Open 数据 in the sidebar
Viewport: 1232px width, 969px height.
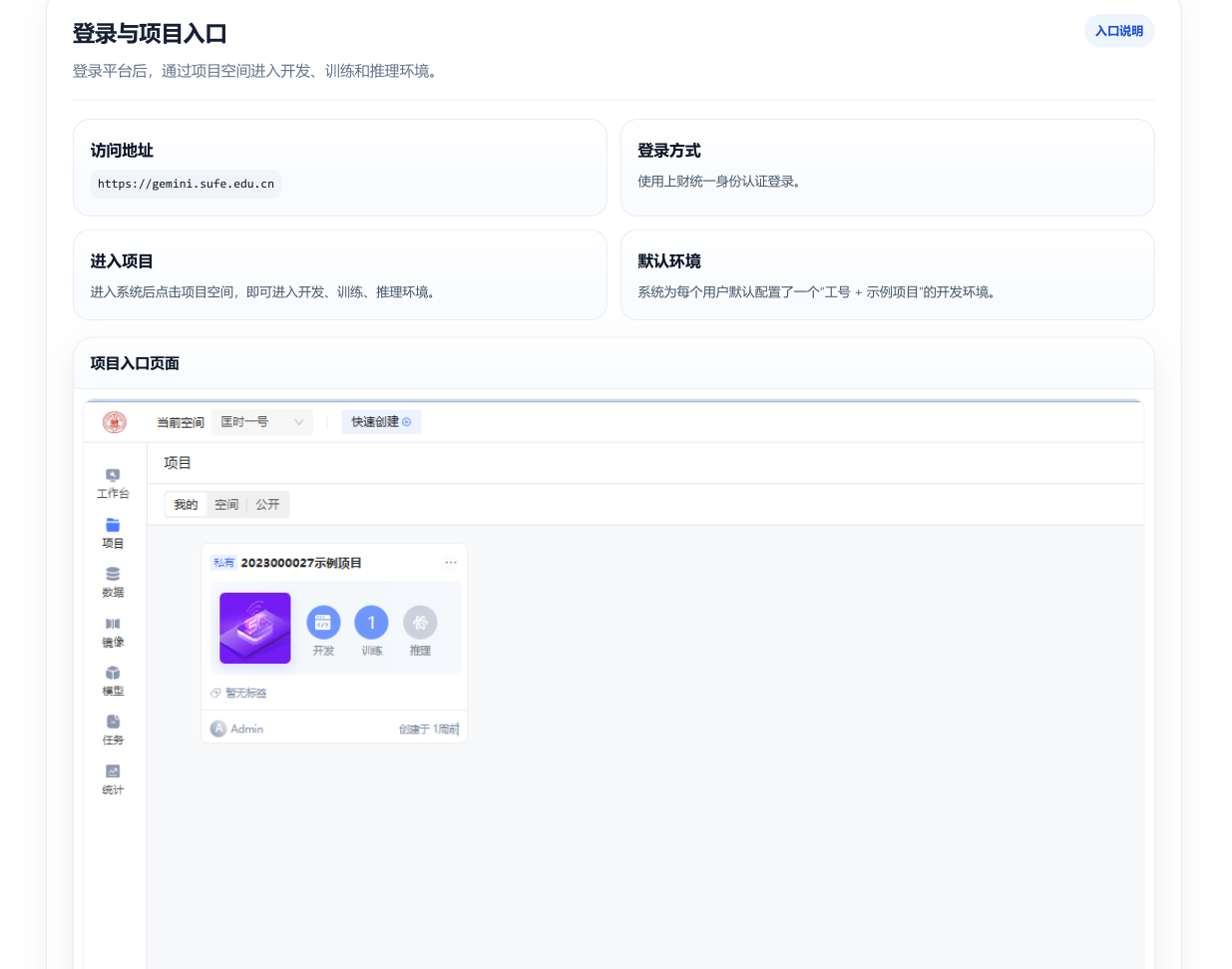click(113, 582)
